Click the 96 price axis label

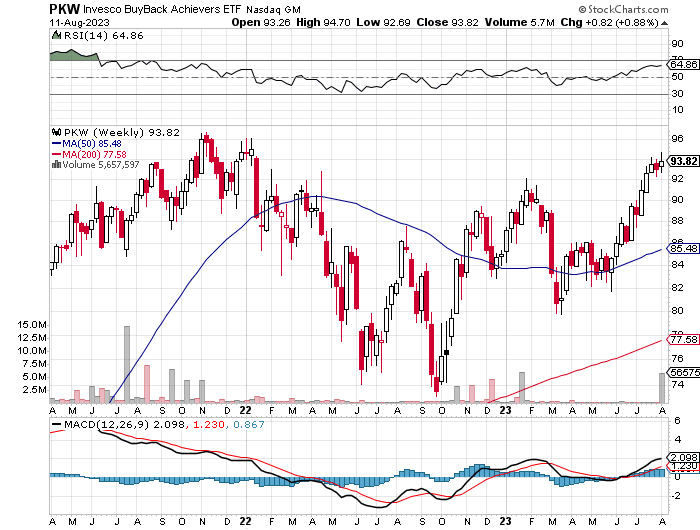click(677, 139)
